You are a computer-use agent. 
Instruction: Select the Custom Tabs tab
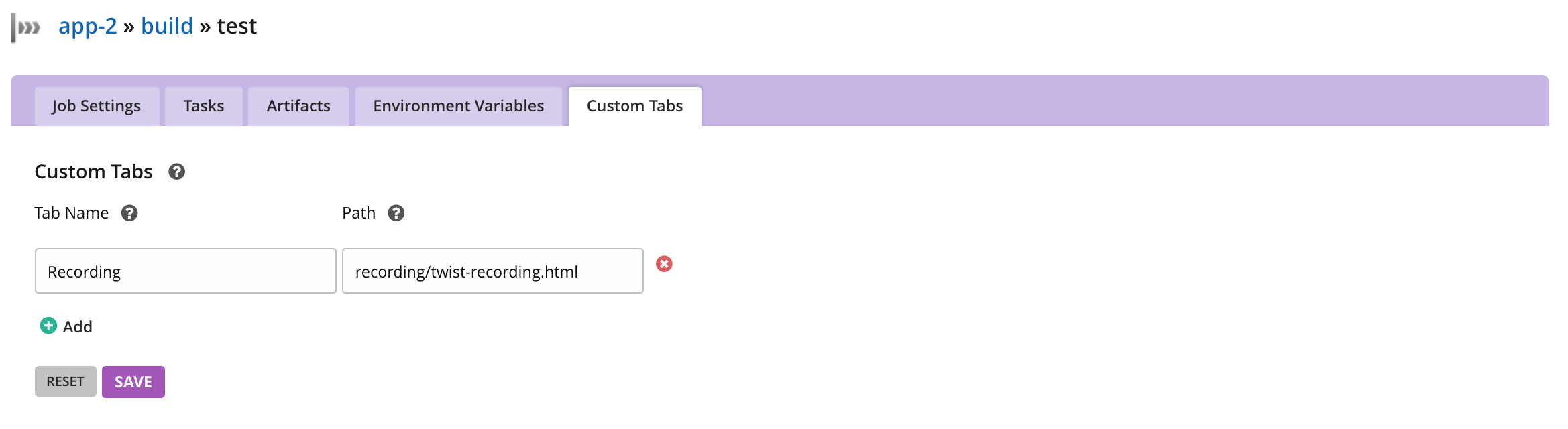(635, 106)
